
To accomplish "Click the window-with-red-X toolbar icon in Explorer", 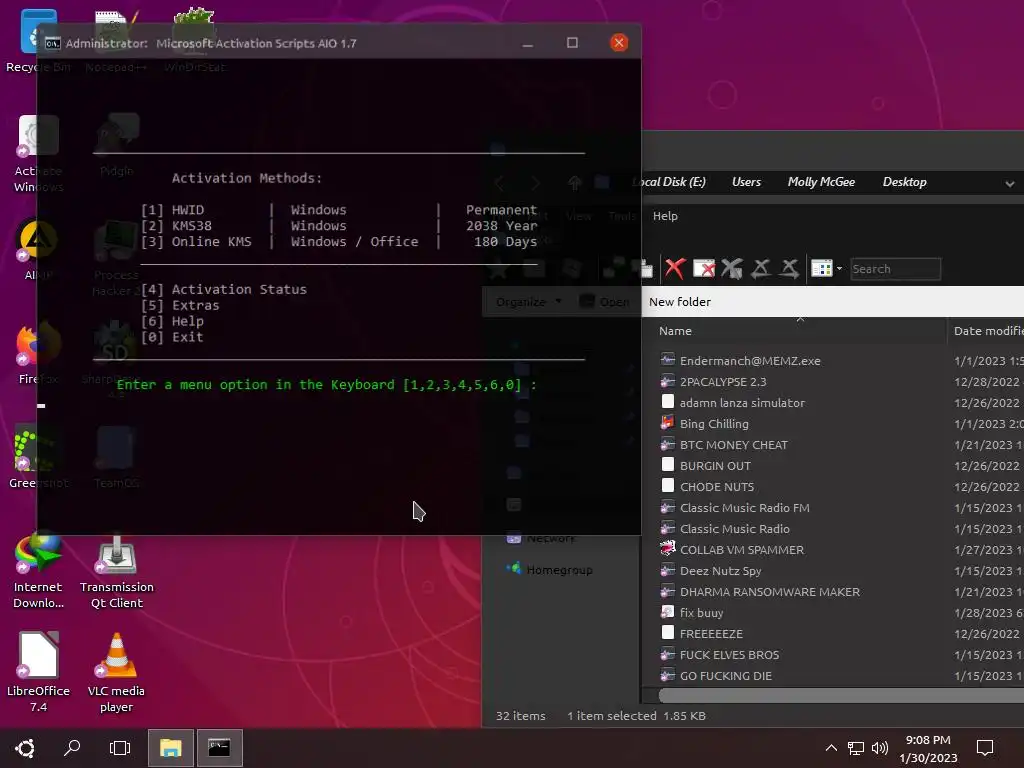I will [x=703, y=268].
